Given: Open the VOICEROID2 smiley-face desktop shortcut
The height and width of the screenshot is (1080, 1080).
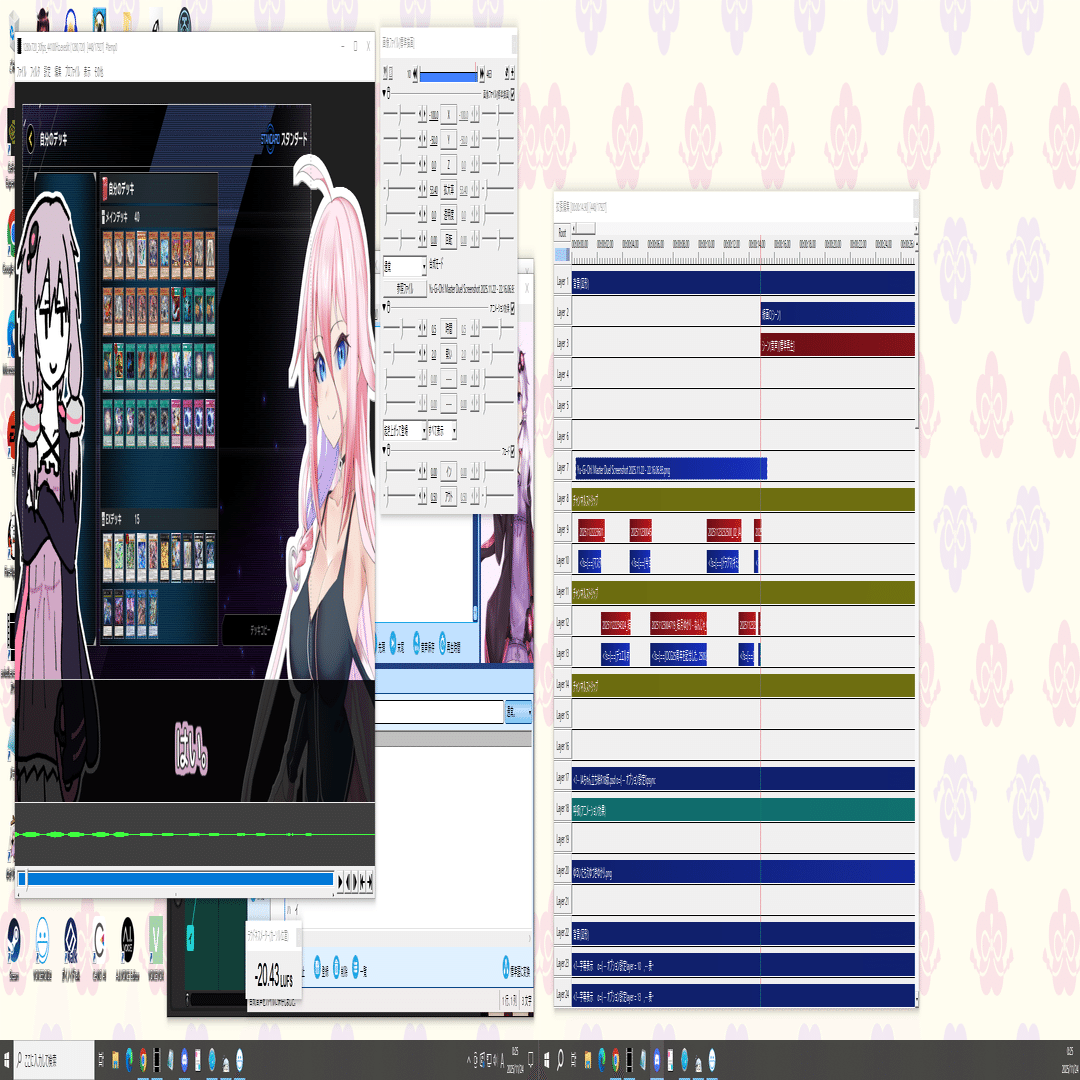Looking at the screenshot, I should click(42, 947).
